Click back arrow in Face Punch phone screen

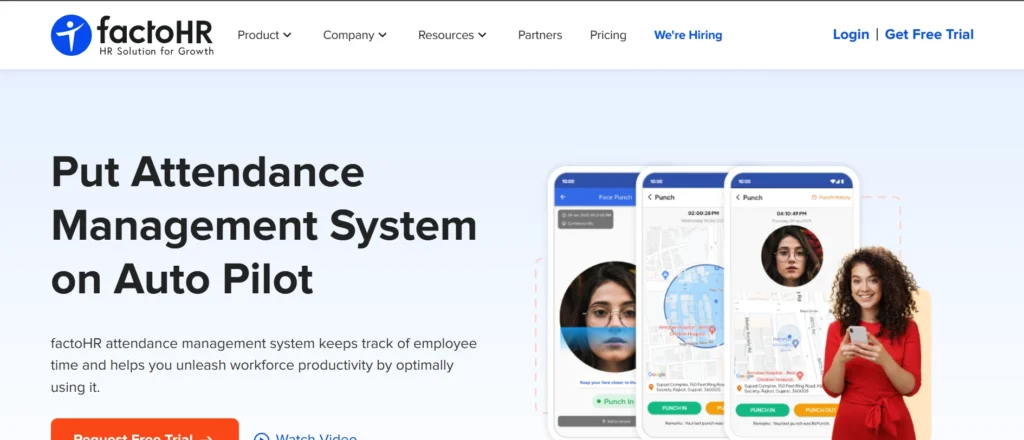click(x=563, y=197)
